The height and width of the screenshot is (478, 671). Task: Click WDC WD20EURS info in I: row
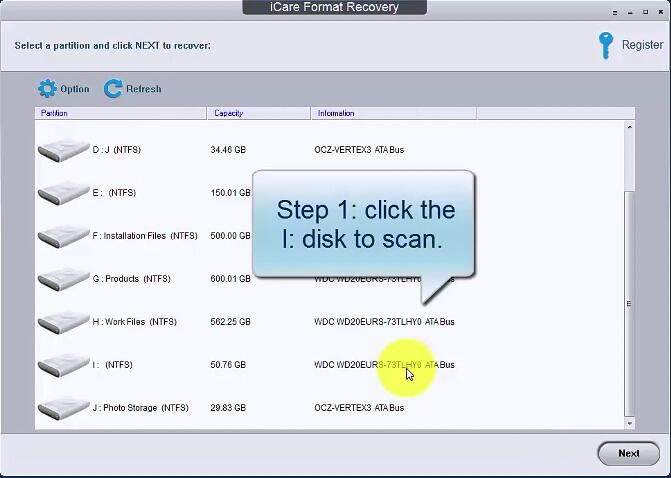384,365
